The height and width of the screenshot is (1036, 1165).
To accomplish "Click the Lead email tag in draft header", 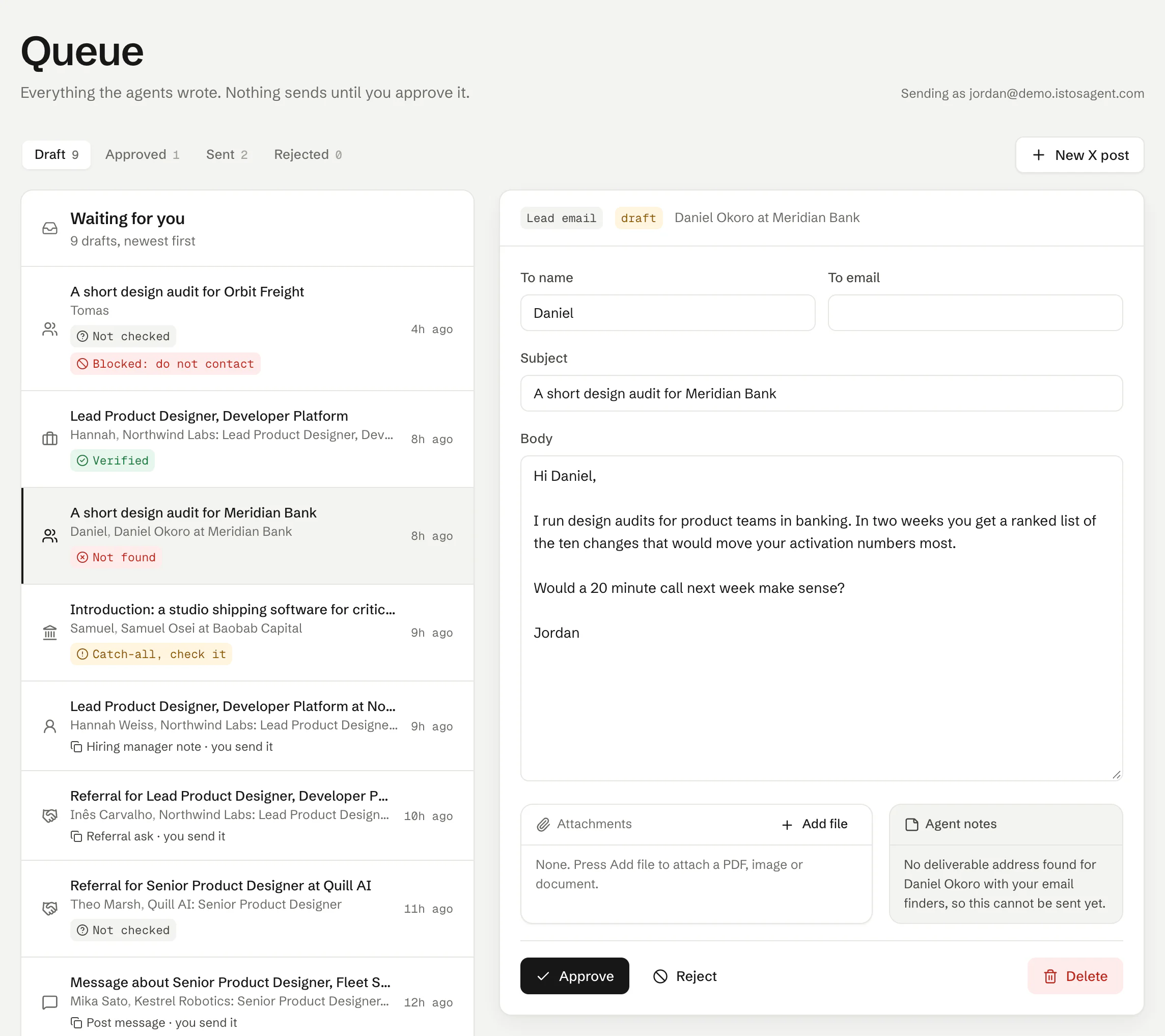I will pos(562,218).
